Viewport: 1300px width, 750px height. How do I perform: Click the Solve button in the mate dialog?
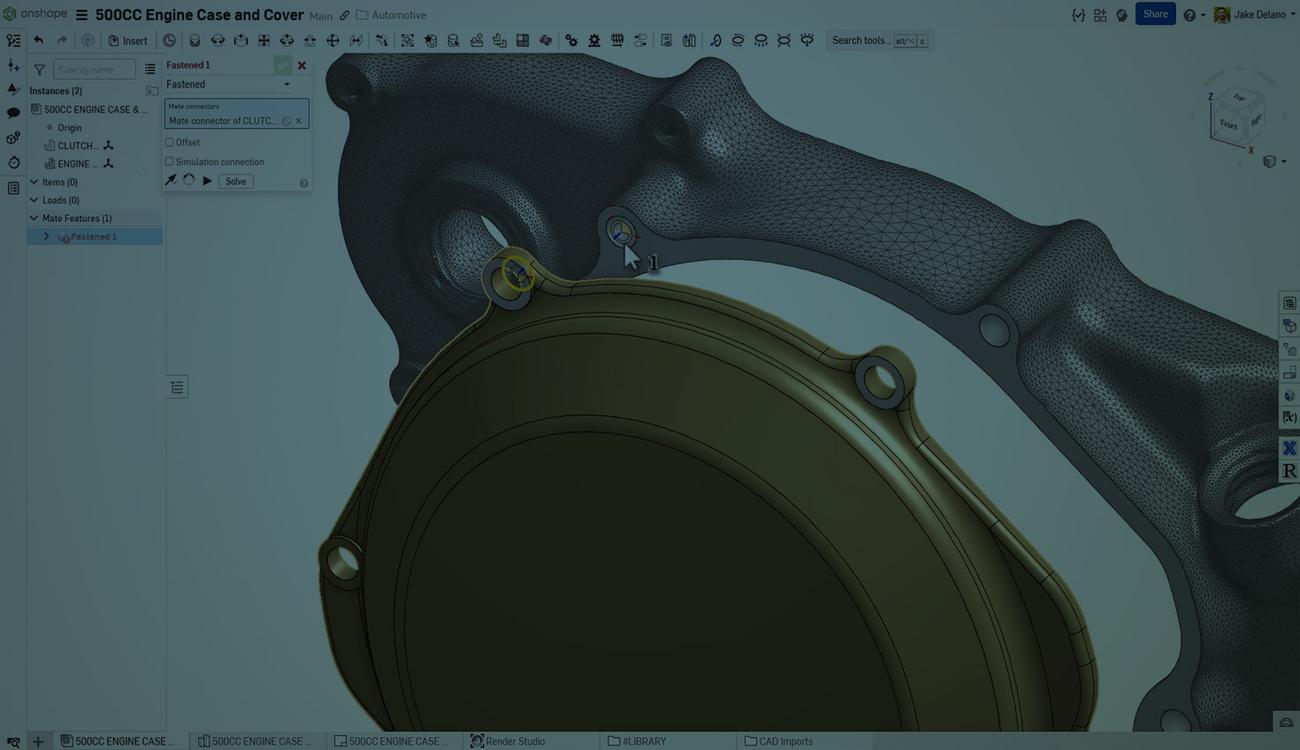236,181
